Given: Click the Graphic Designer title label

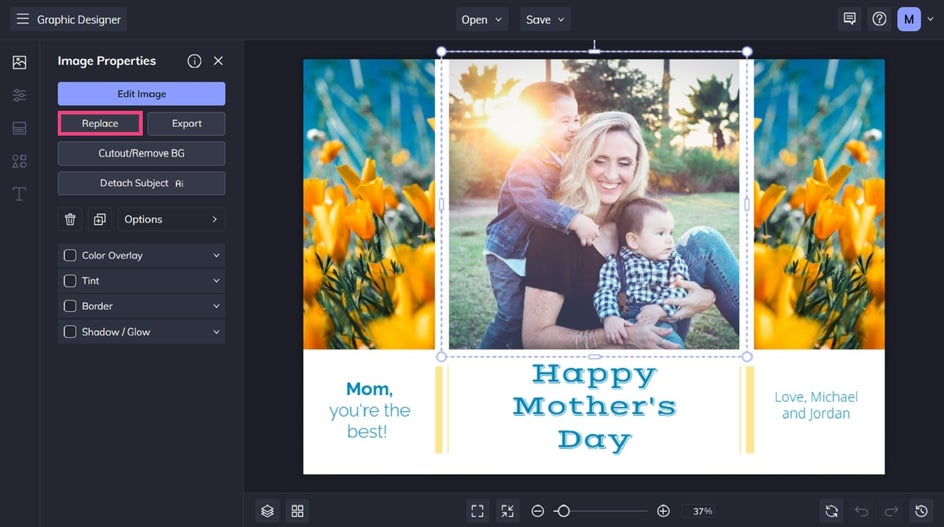Looking at the screenshot, I should tap(79, 19).
